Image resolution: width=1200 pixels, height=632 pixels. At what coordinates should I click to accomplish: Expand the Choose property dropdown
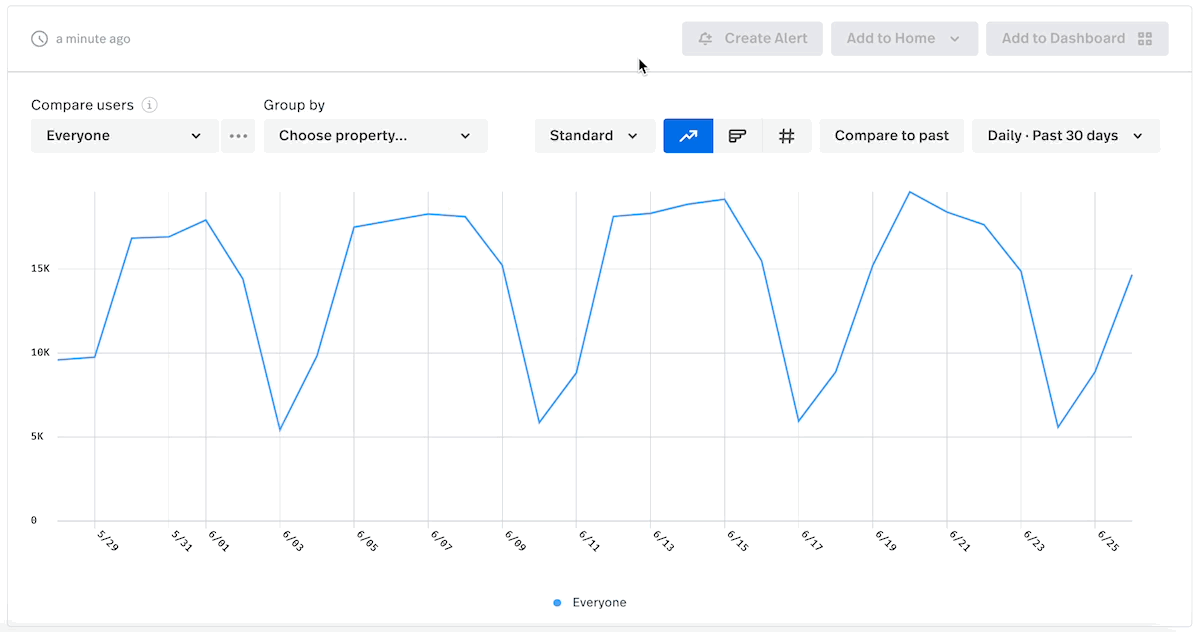pyautogui.click(x=376, y=136)
